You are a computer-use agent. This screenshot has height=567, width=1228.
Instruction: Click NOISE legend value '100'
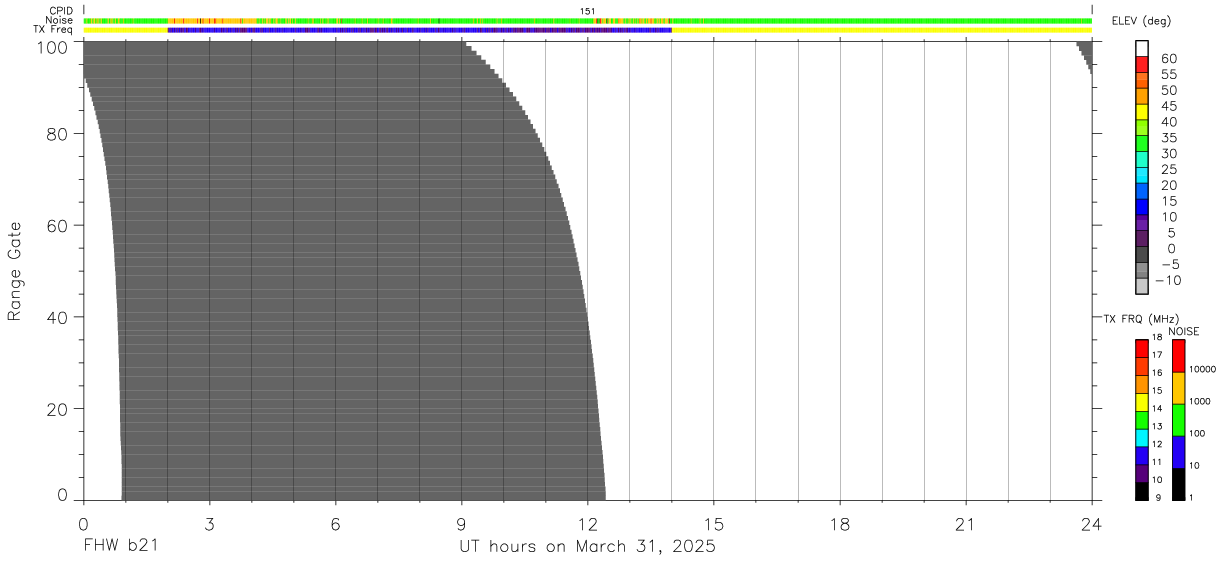[1197, 433]
